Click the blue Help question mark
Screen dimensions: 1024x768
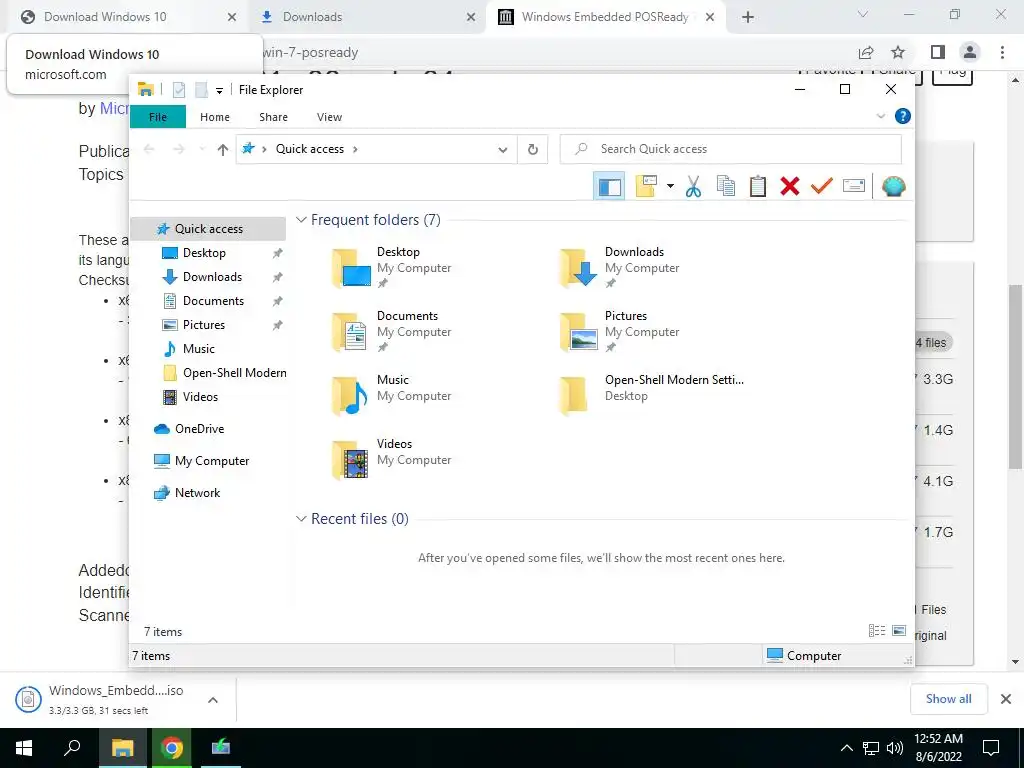pyautogui.click(x=903, y=116)
